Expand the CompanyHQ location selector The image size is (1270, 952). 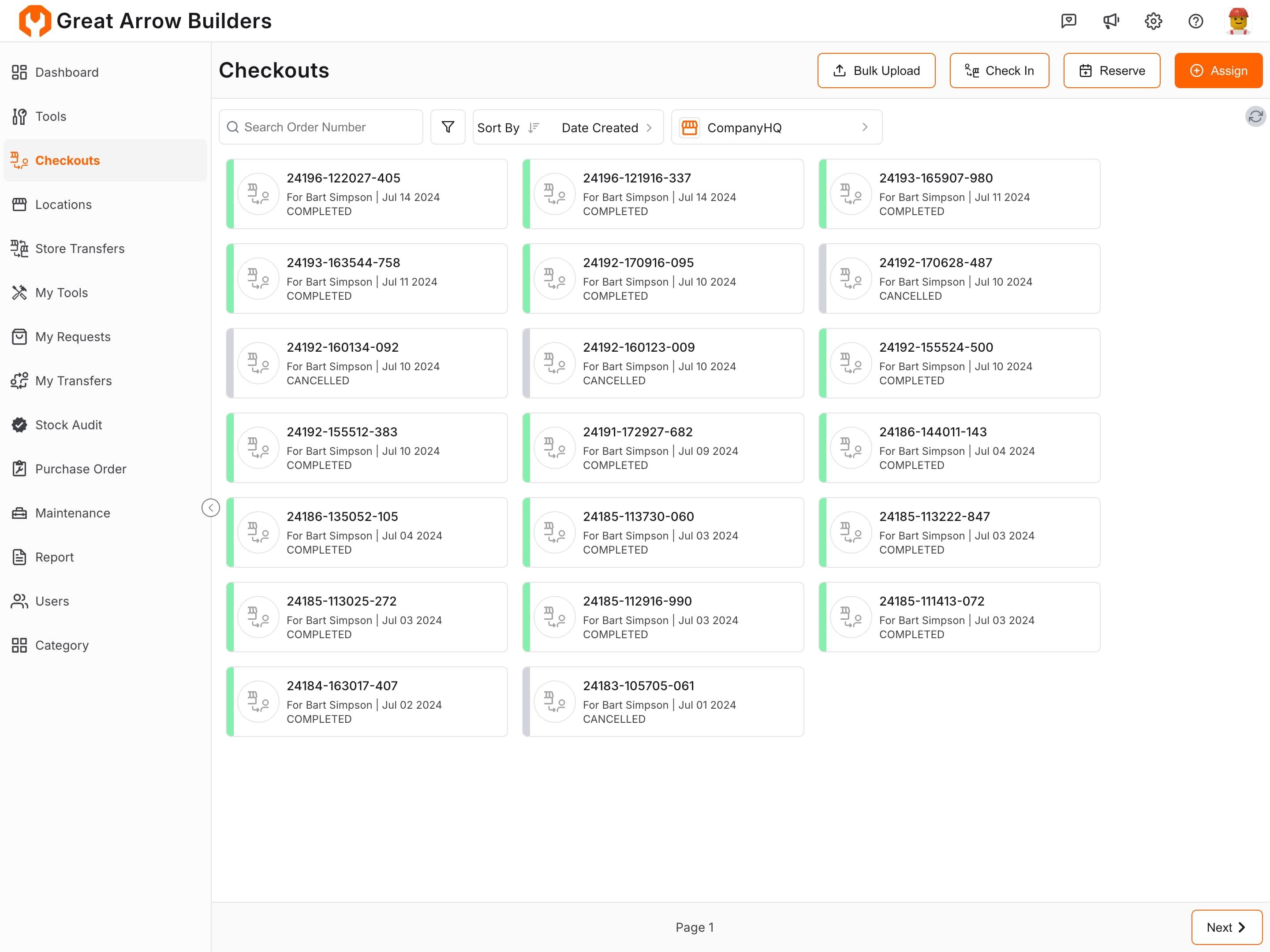click(x=776, y=127)
